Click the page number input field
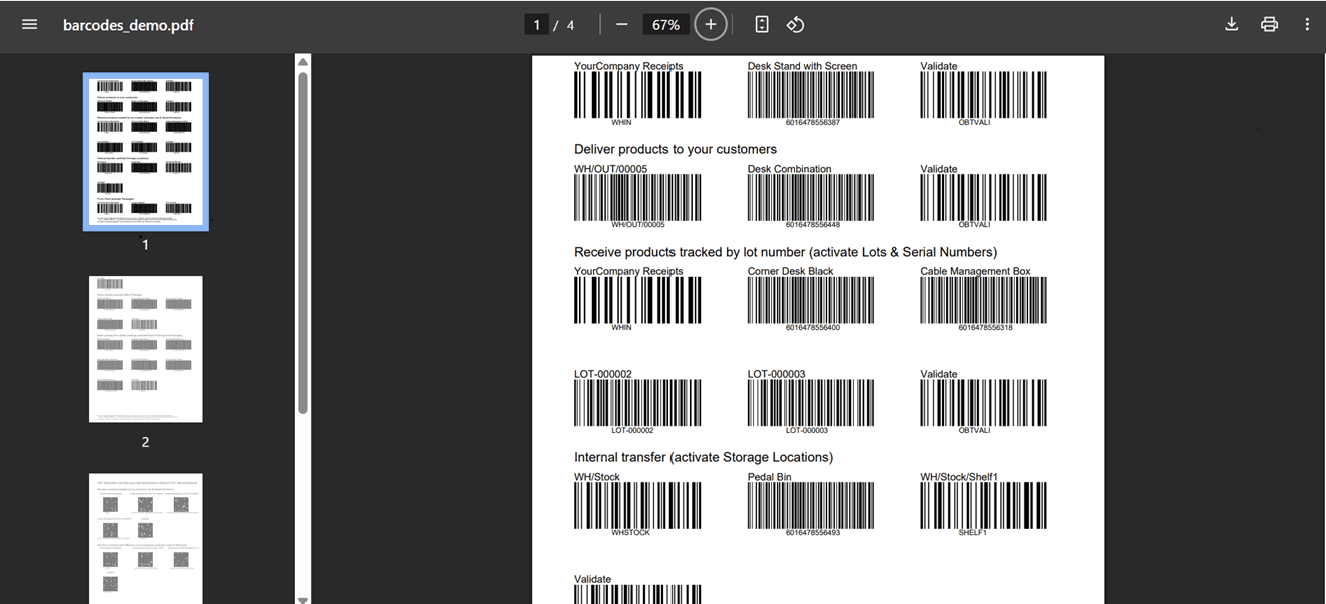This screenshot has width=1326, height=604. pos(537,24)
